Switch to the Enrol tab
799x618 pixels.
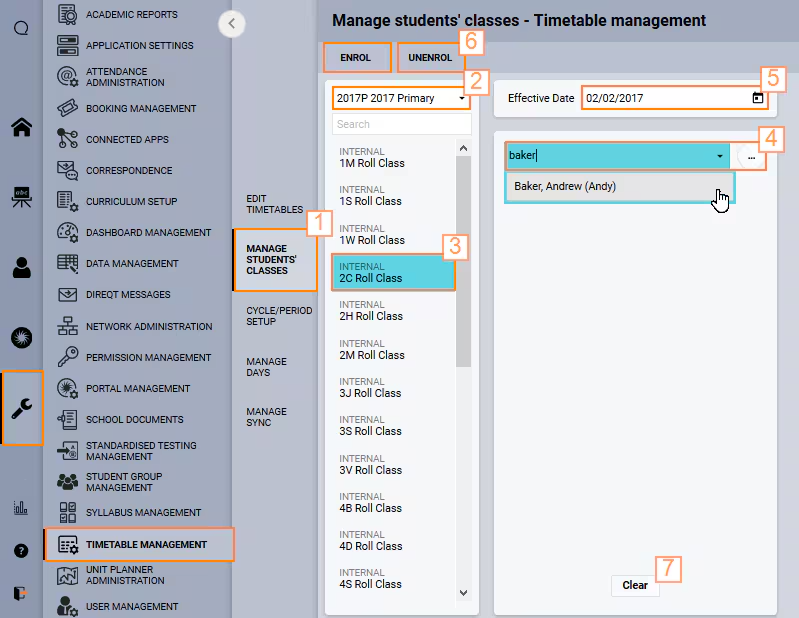pos(356,58)
